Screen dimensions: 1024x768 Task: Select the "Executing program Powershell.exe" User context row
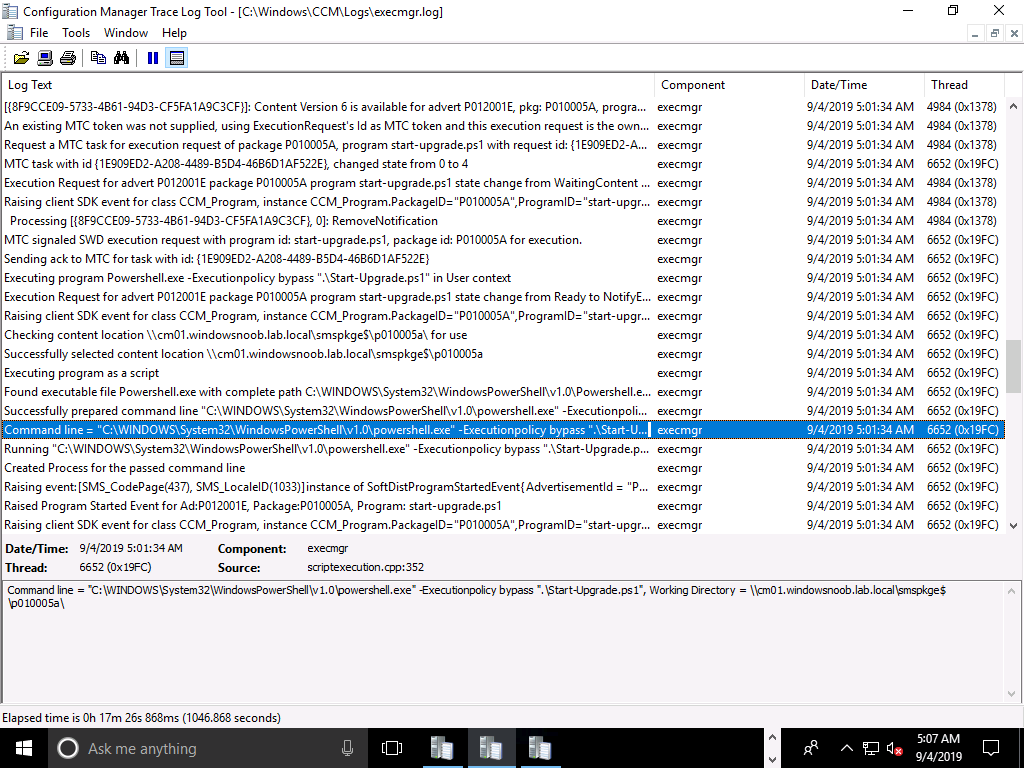click(x=503, y=278)
